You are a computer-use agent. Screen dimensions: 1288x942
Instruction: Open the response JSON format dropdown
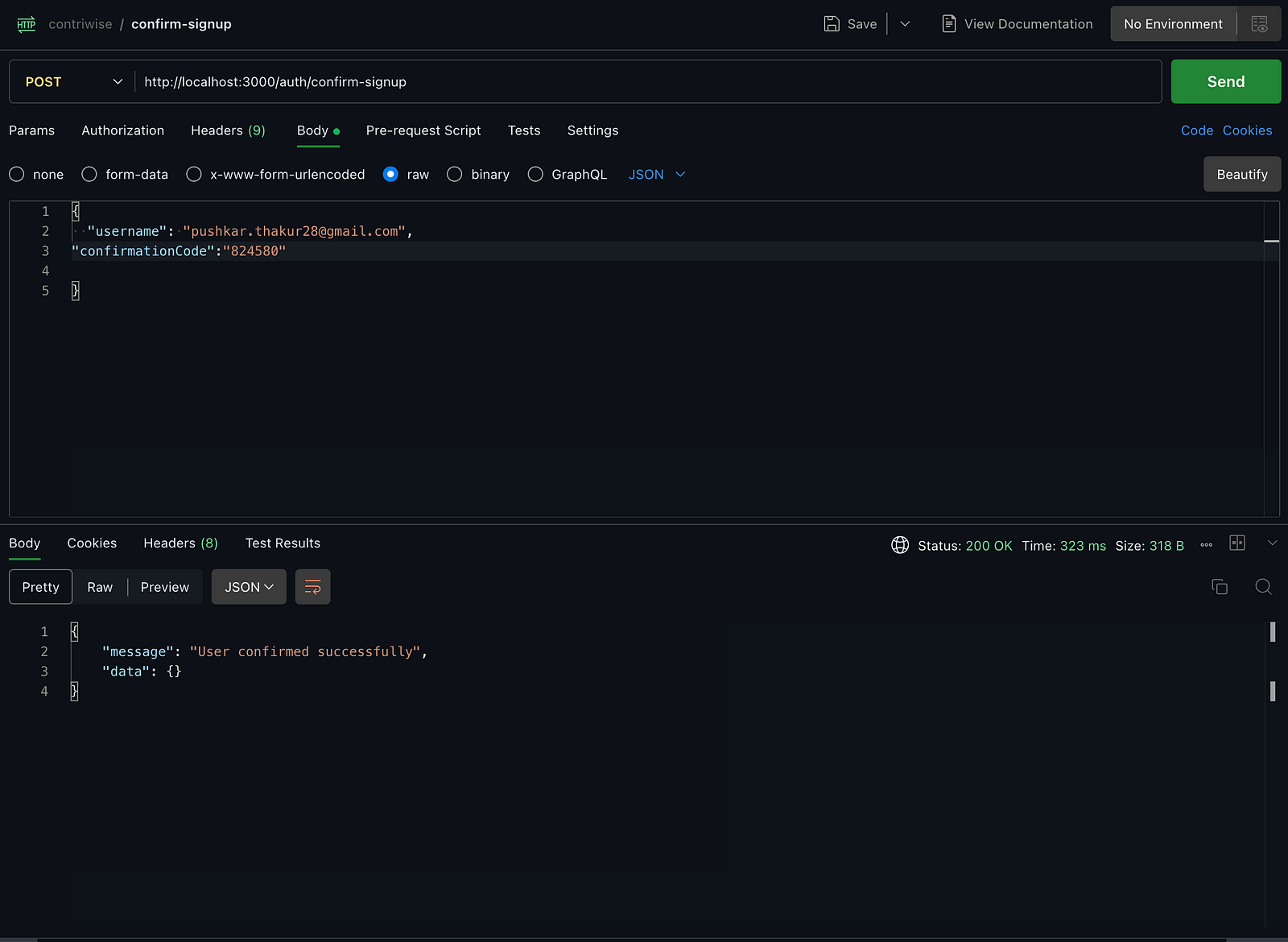(249, 587)
